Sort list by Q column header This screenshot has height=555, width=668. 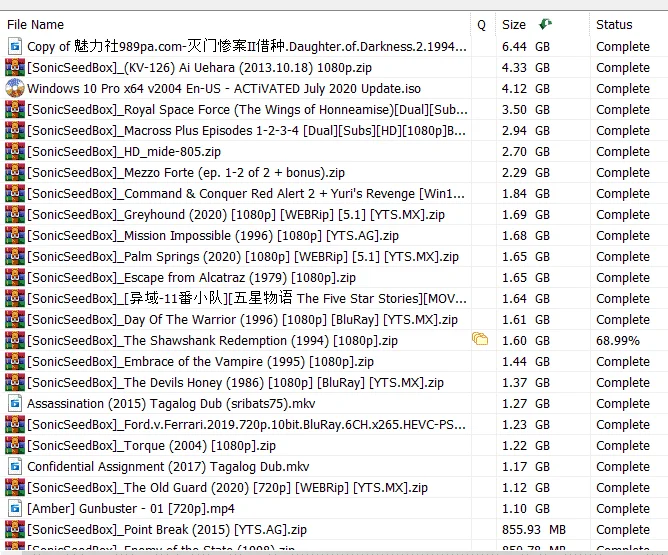tap(481, 25)
